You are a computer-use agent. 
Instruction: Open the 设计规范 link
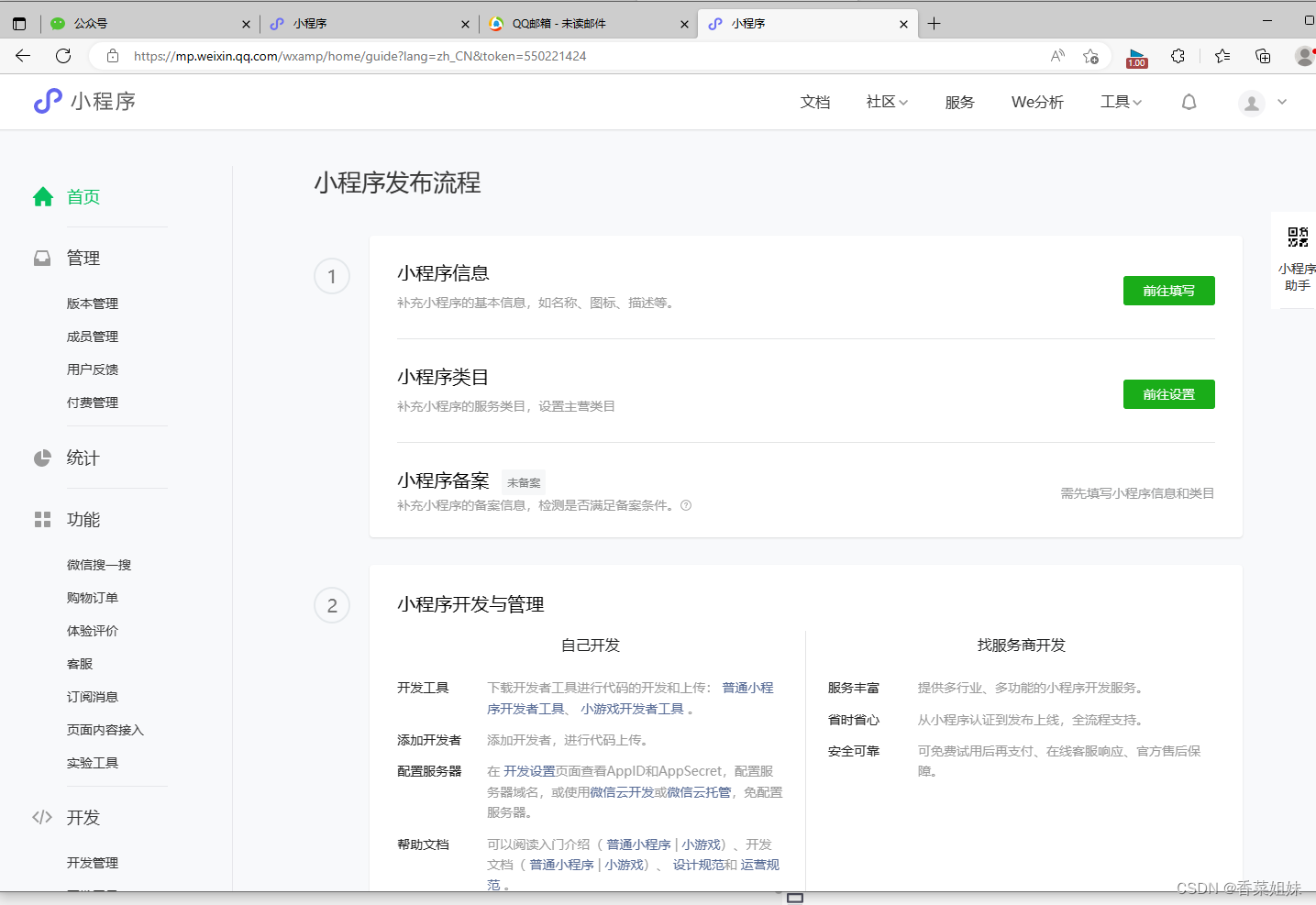(699, 865)
